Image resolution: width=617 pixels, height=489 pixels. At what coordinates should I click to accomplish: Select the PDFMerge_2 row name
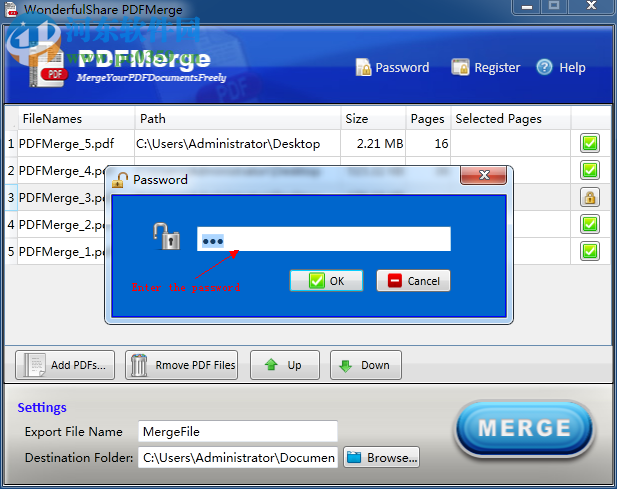click(62, 225)
